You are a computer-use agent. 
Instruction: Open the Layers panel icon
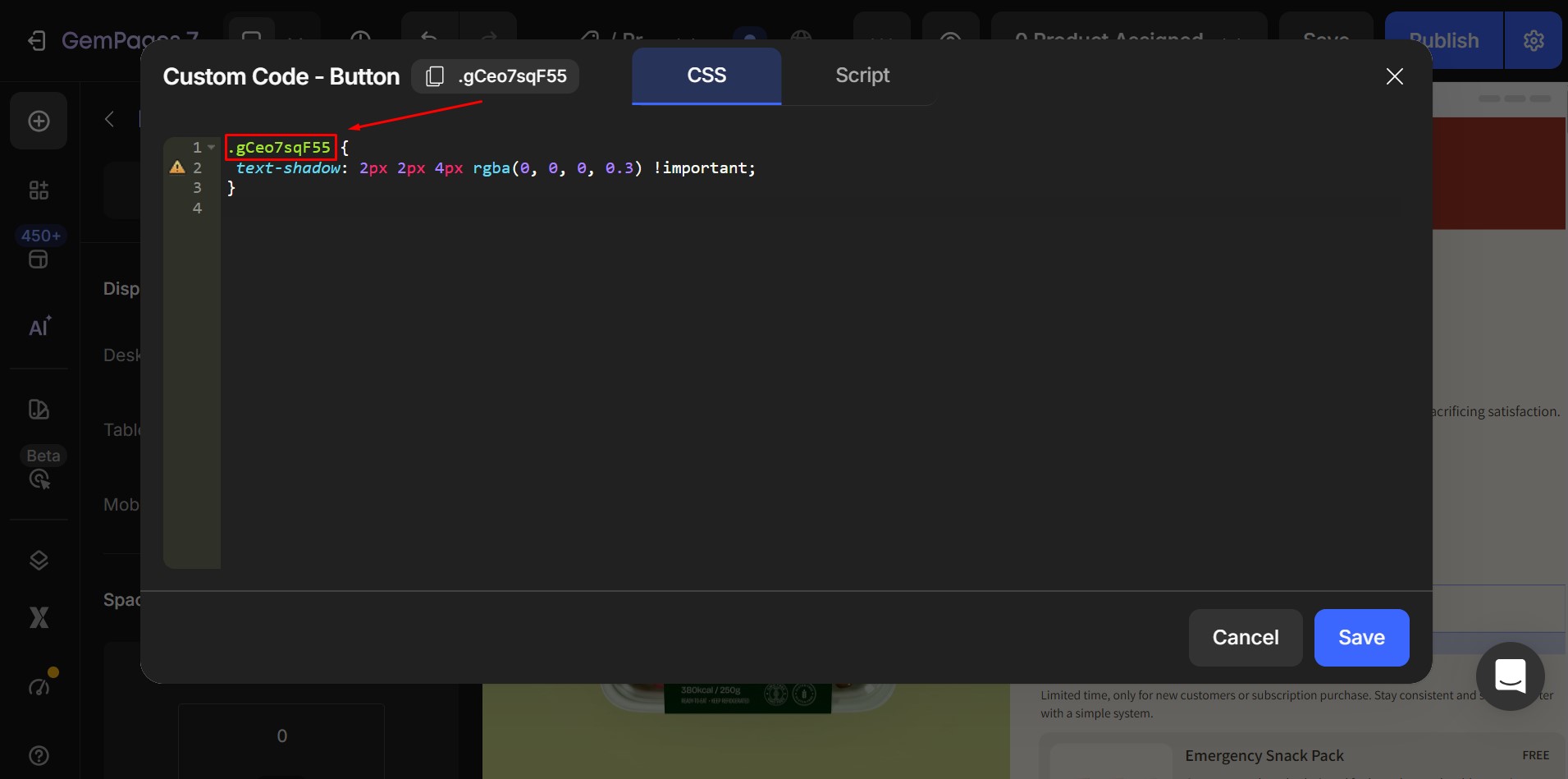coord(39,560)
